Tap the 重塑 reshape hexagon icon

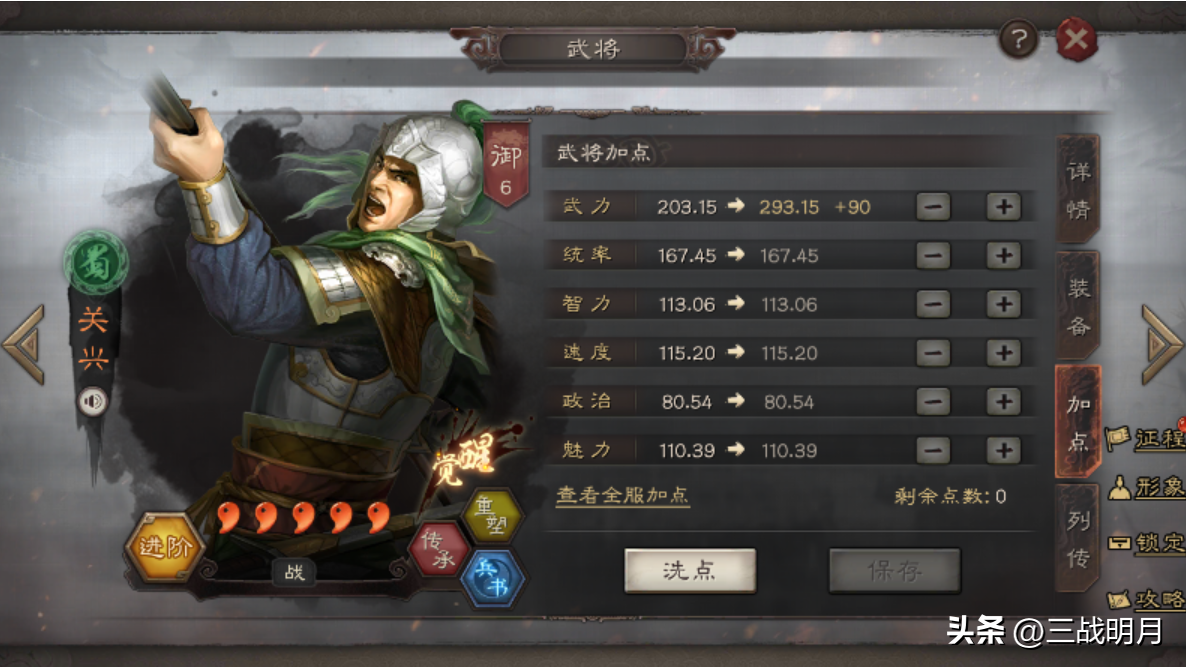(492, 515)
